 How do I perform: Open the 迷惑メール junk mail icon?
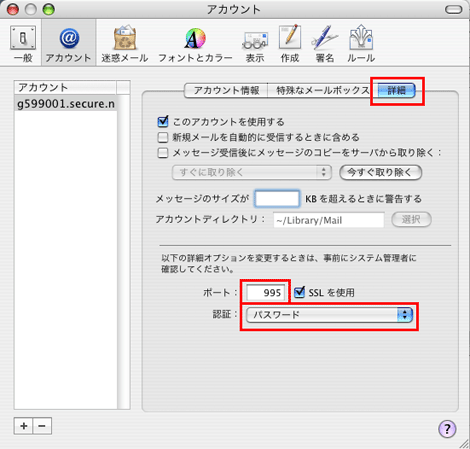pos(125,43)
